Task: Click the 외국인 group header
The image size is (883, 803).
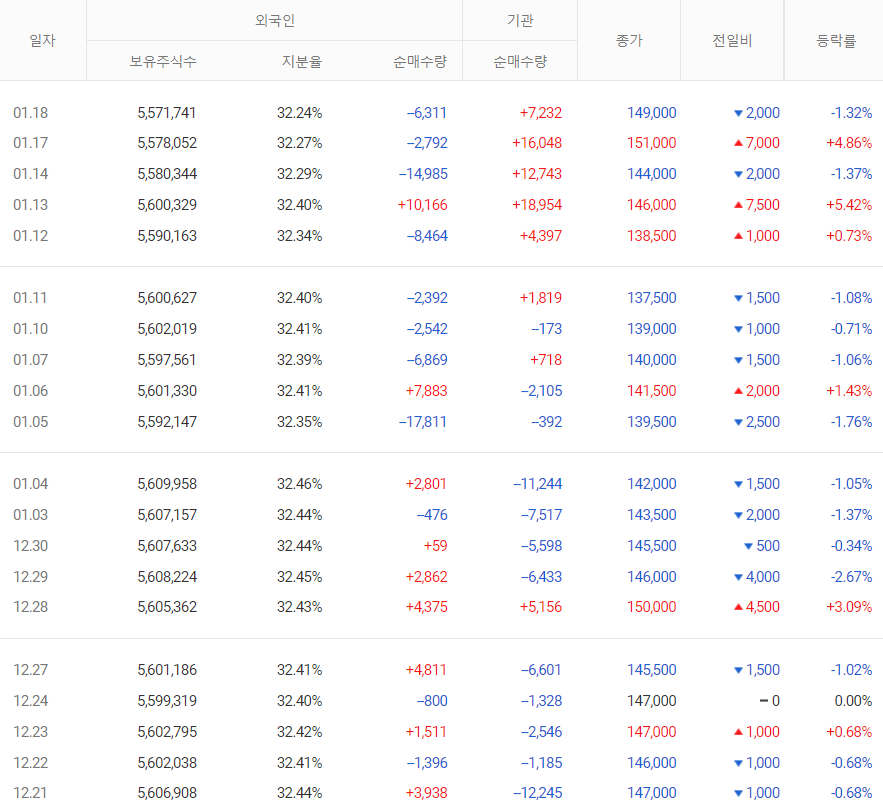Action: (275, 21)
